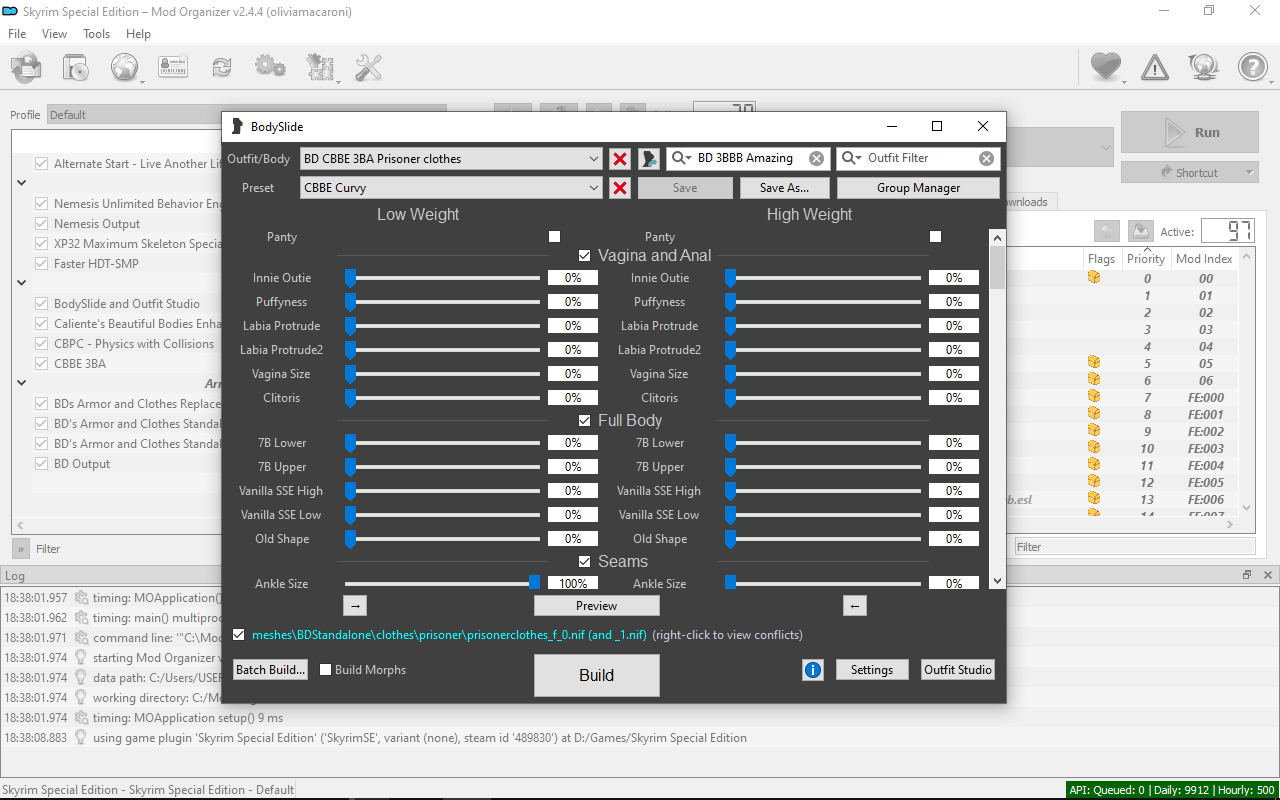
Task: Click the Build button
Action: tap(597, 676)
